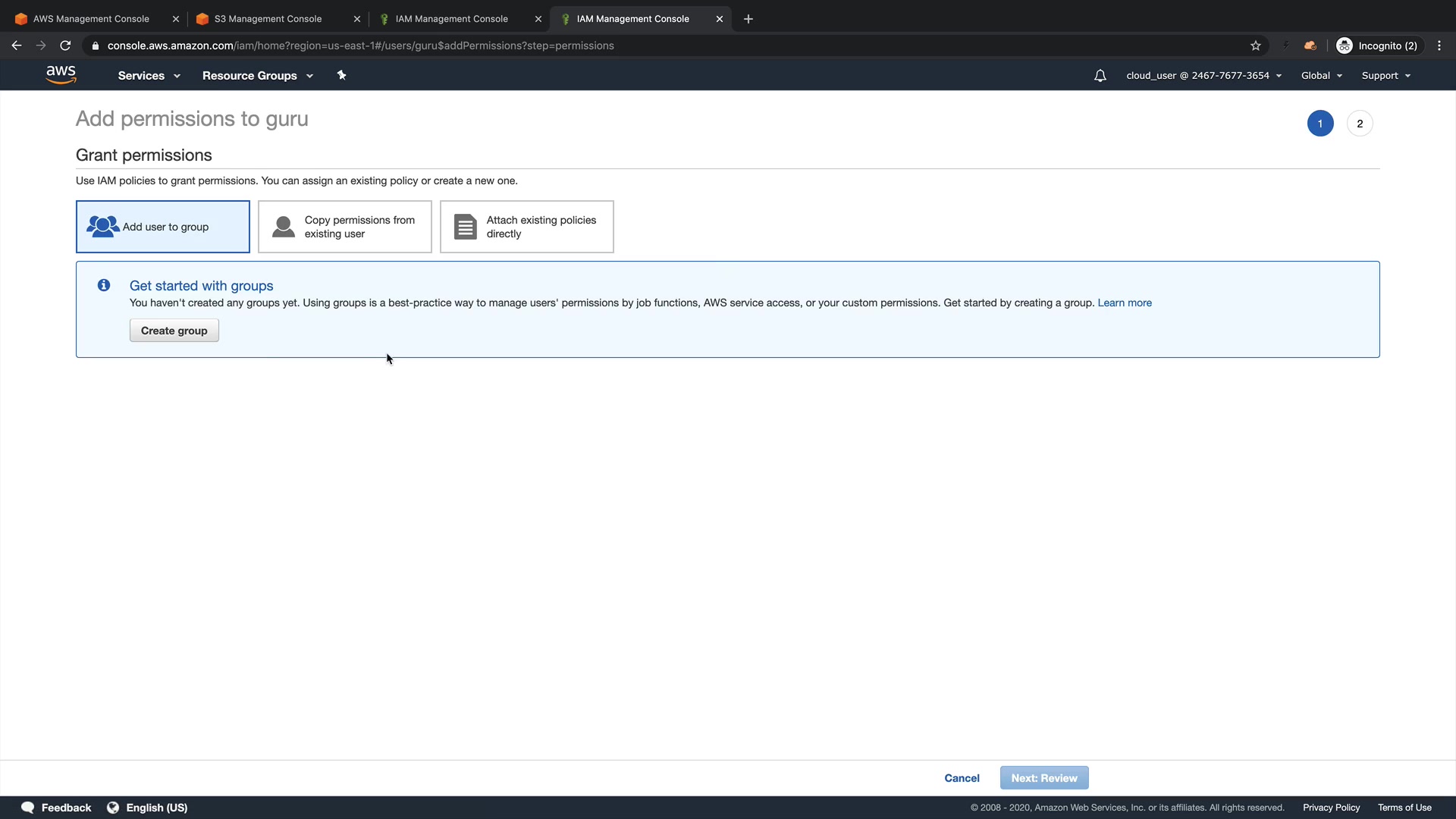Click the browser address bar URL

(360, 45)
